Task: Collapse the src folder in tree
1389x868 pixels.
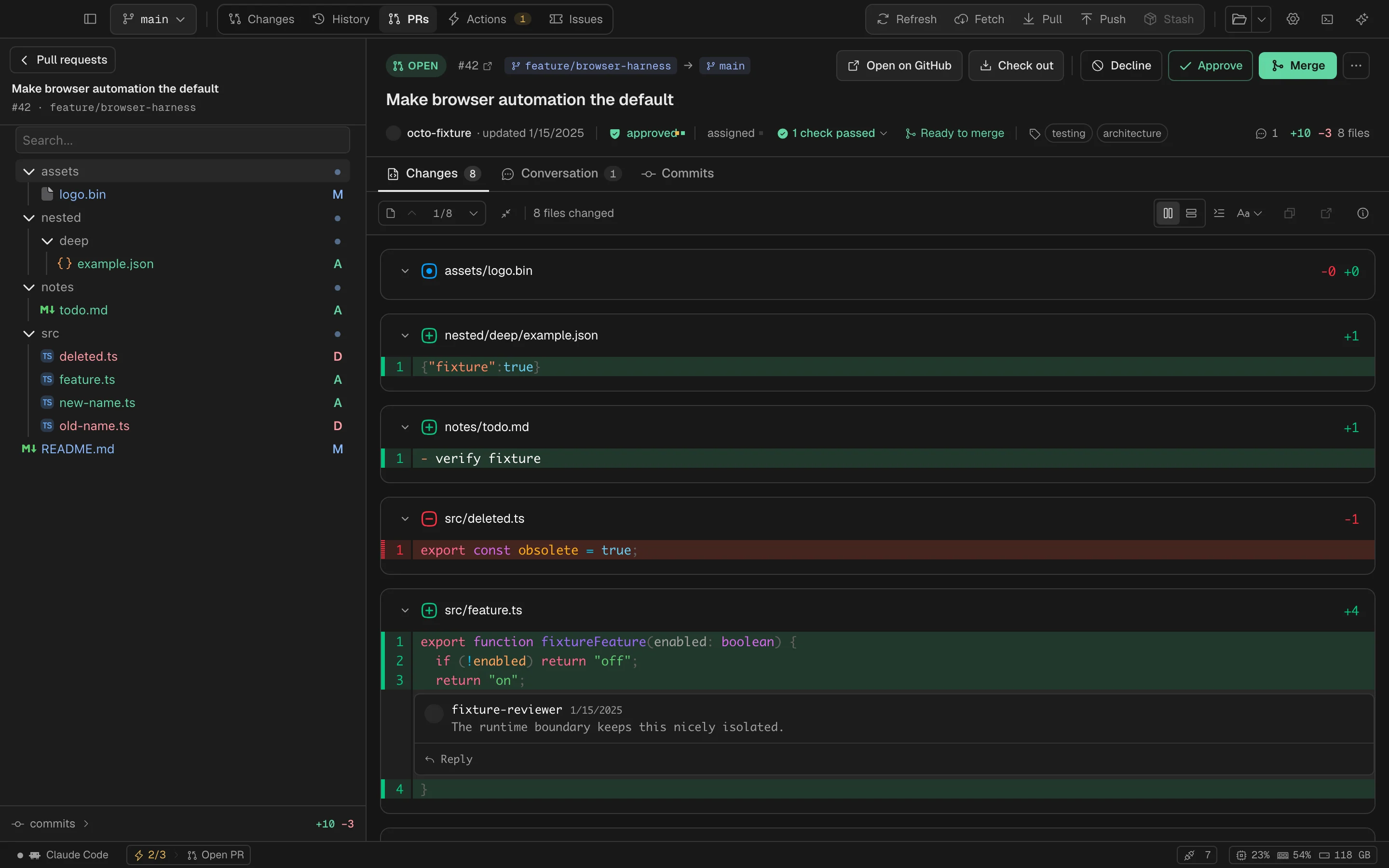Action: [29, 334]
